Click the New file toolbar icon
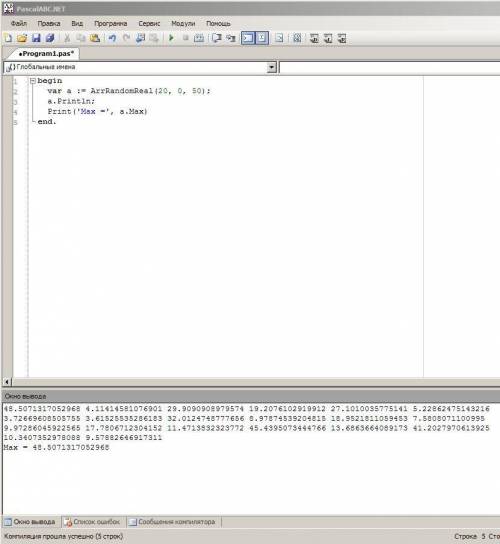This screenshot has height=544, width=500. pyautogui.click(x=8, y=38)
